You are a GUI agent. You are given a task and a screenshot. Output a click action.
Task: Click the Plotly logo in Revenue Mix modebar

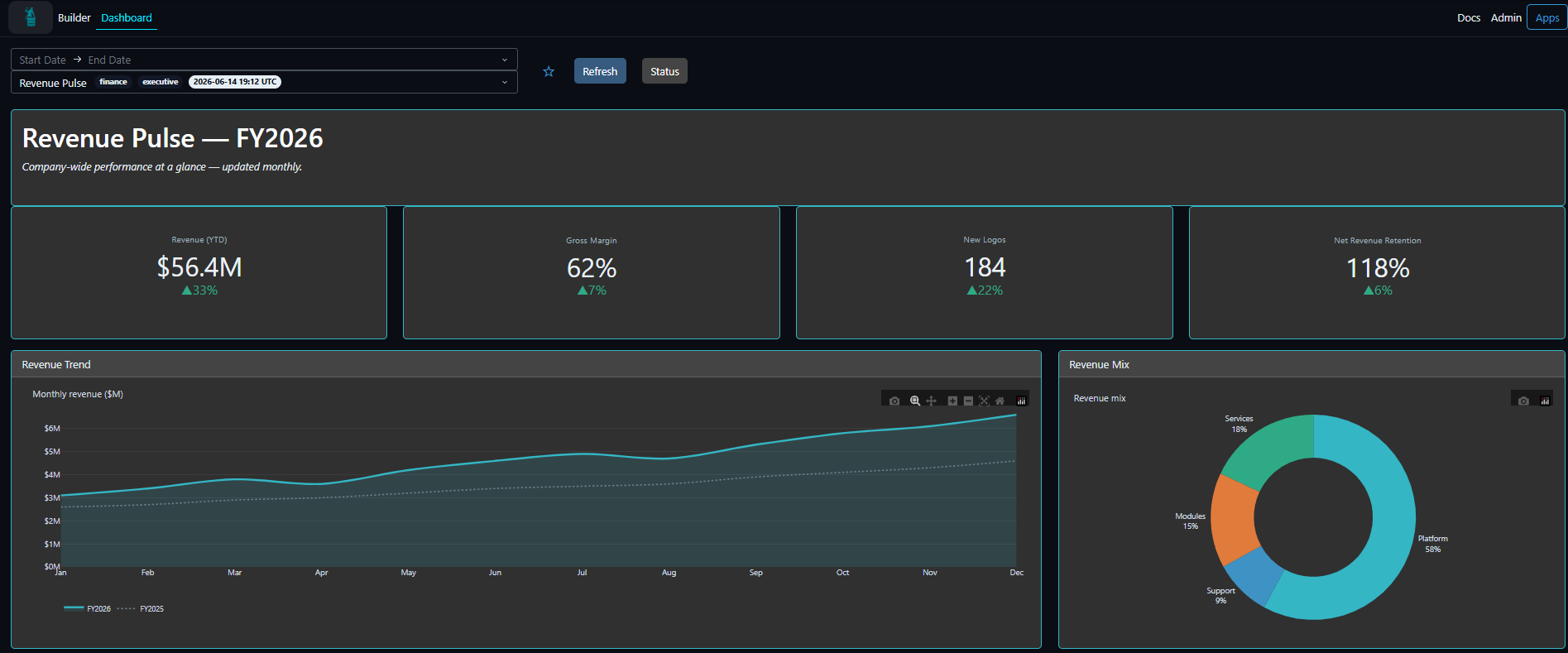click(1545, 401)
